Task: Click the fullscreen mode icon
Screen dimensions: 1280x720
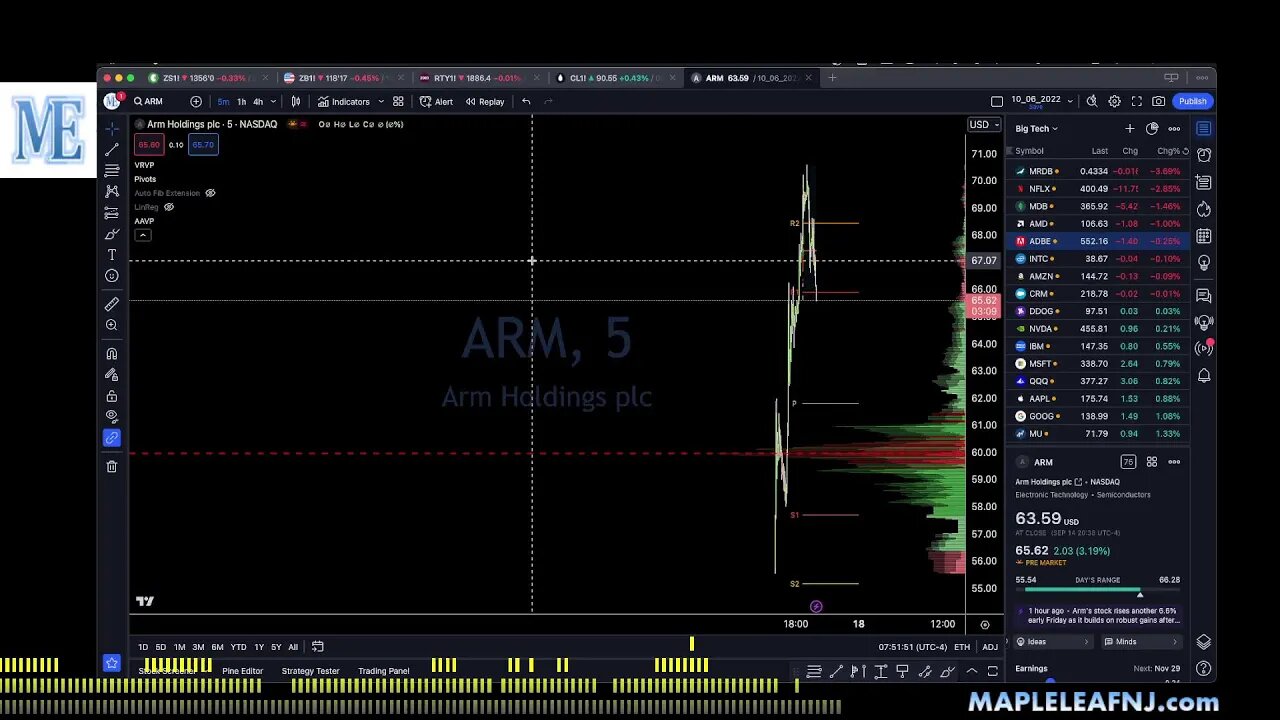Action: pos(1136,101)
